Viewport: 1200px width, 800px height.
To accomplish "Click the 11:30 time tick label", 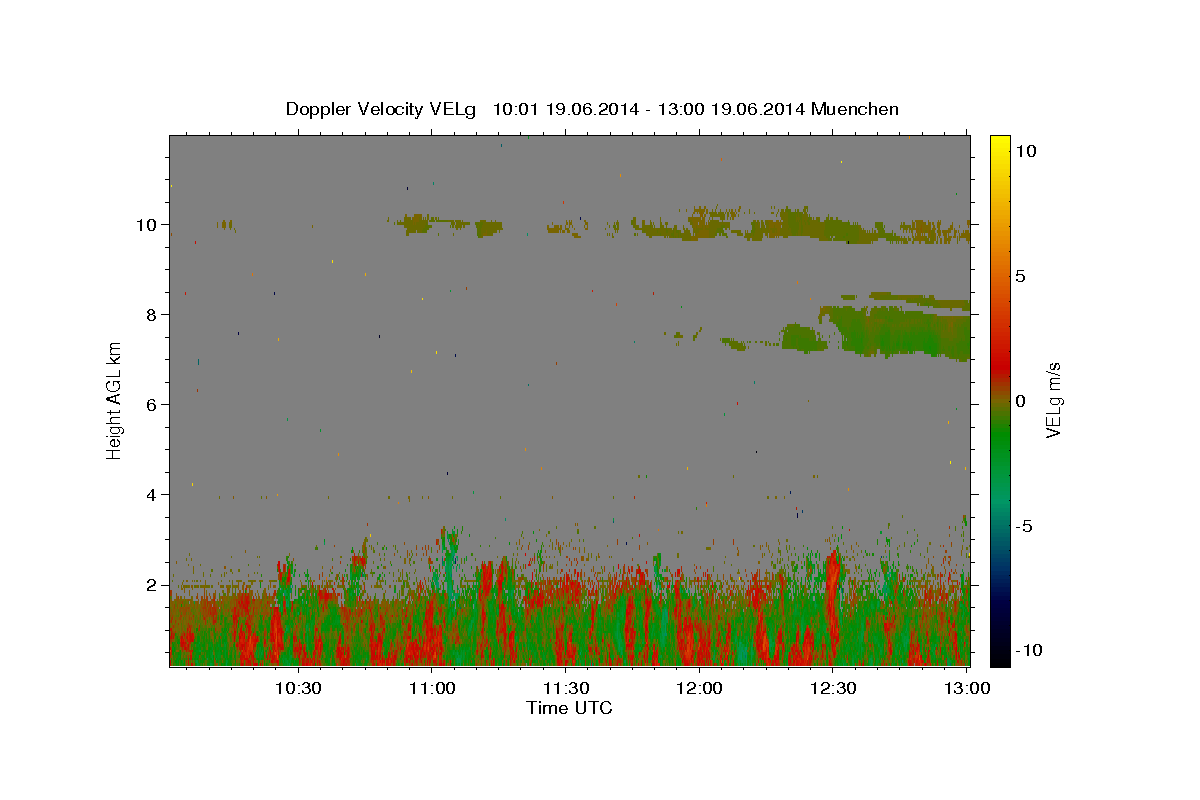I will (567, 688).
